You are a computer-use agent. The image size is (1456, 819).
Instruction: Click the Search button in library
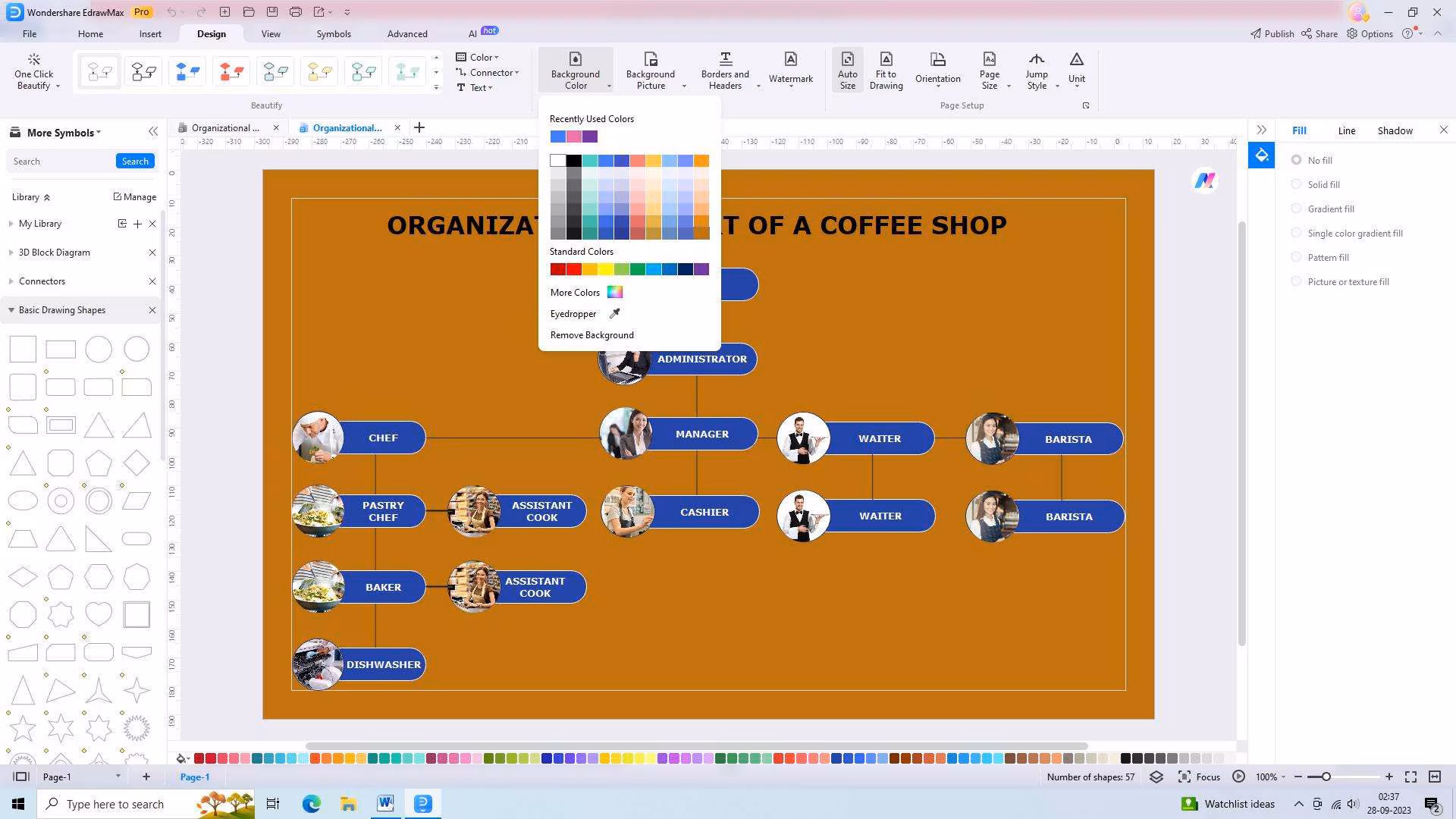(135, 162)
